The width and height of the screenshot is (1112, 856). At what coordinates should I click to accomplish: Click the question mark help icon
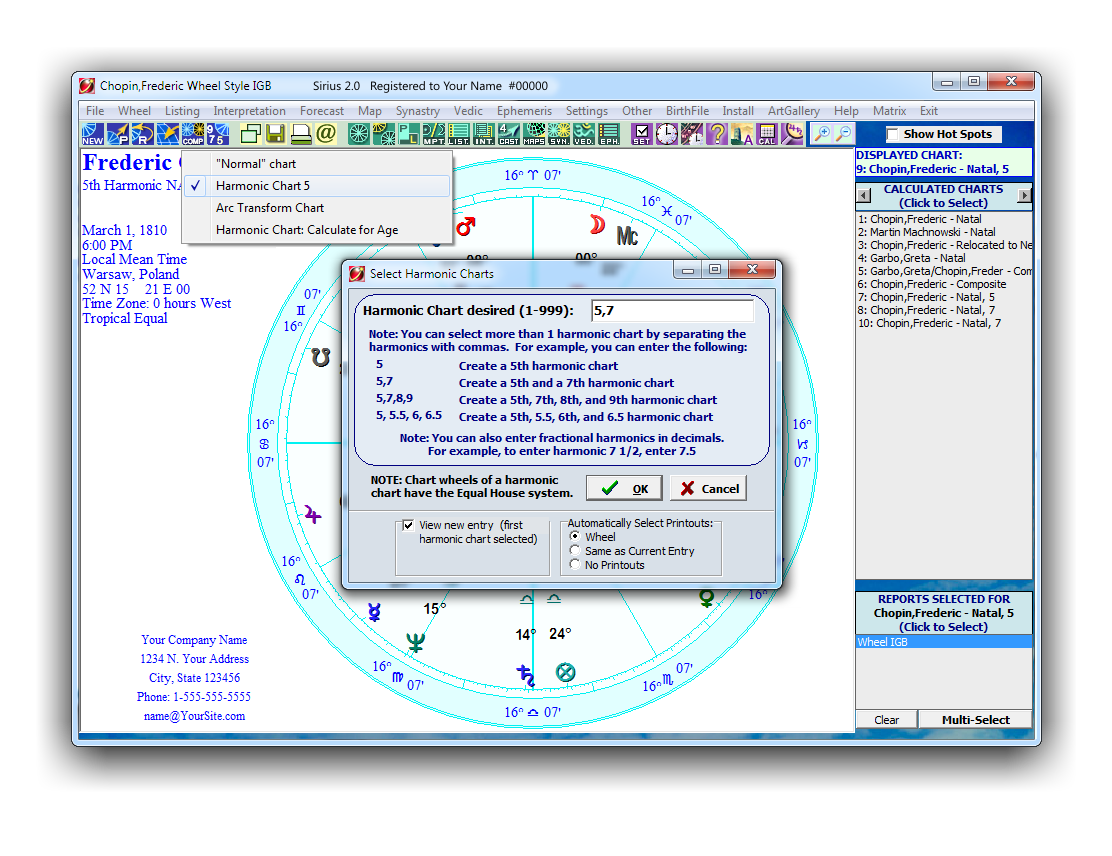tap(717, 134)
